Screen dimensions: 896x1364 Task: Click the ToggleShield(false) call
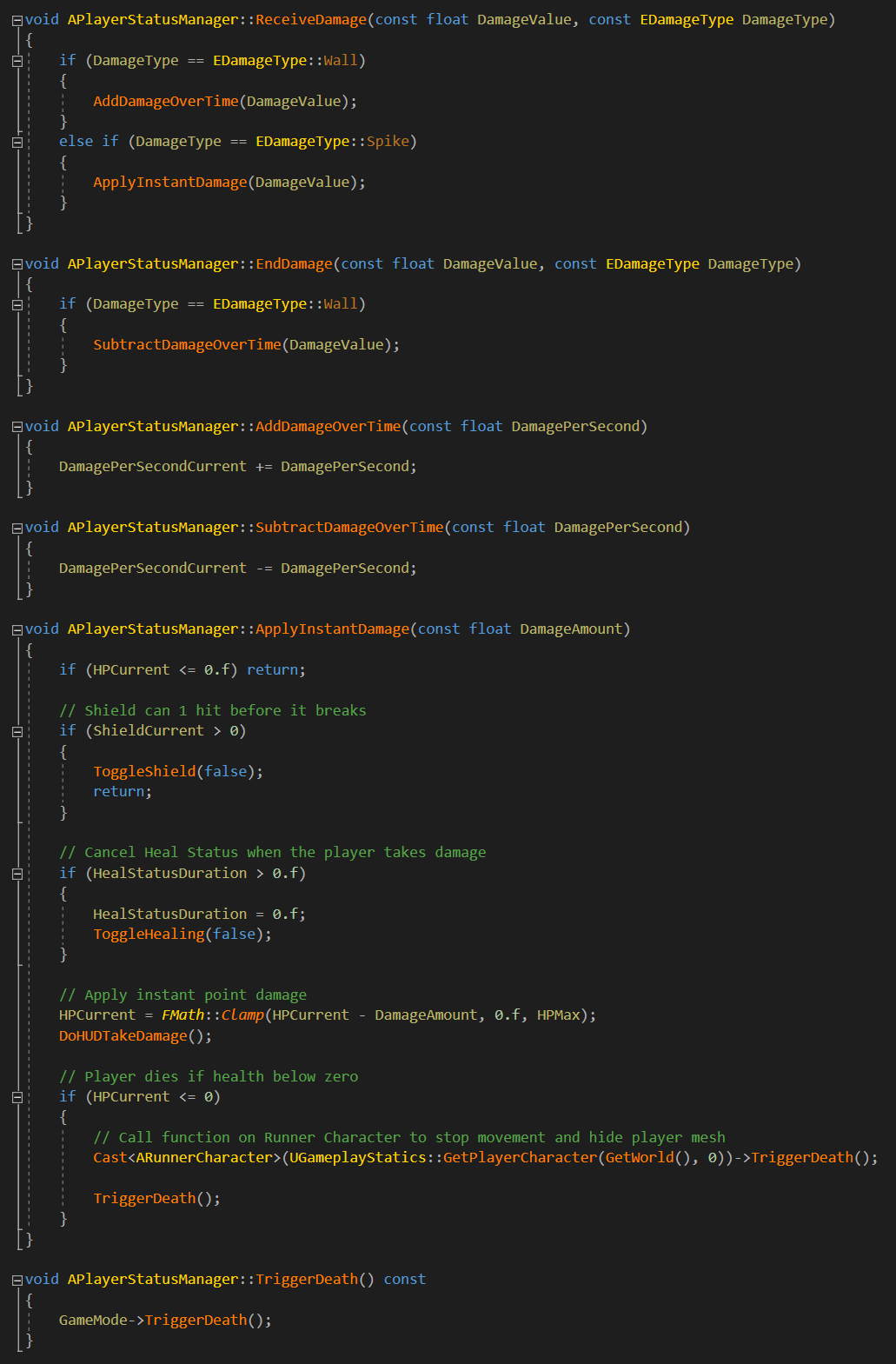tap(178, 772)
